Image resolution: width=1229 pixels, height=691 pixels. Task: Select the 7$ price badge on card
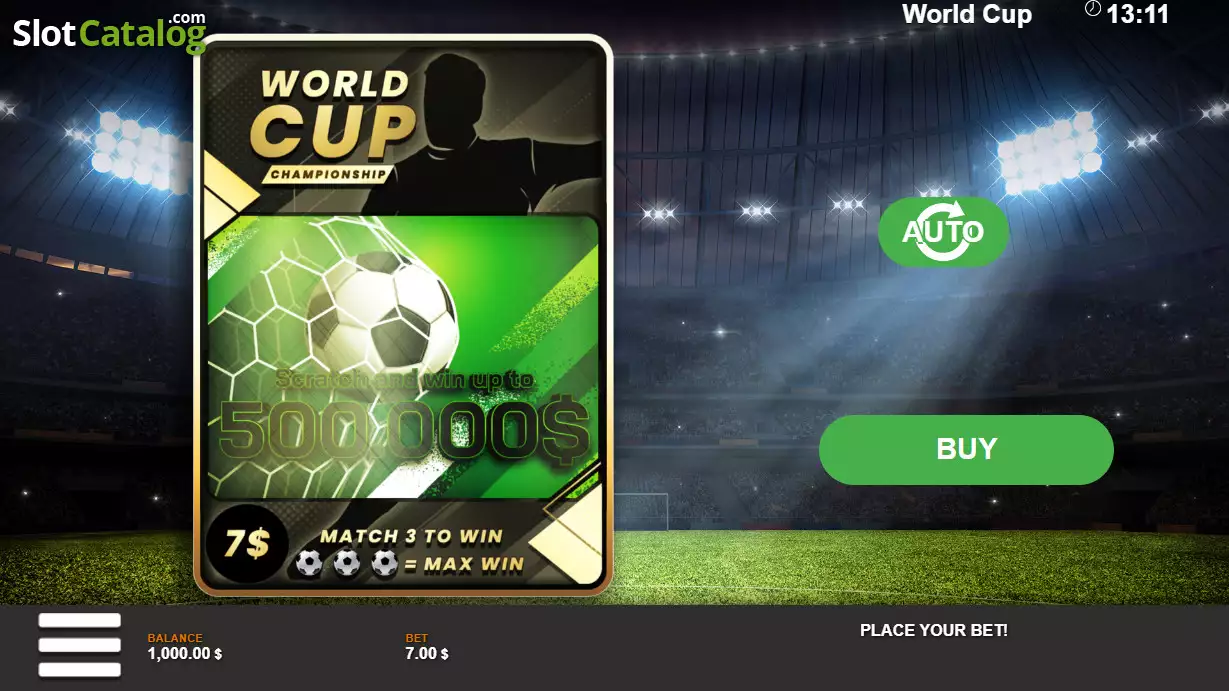click(247, 544)
